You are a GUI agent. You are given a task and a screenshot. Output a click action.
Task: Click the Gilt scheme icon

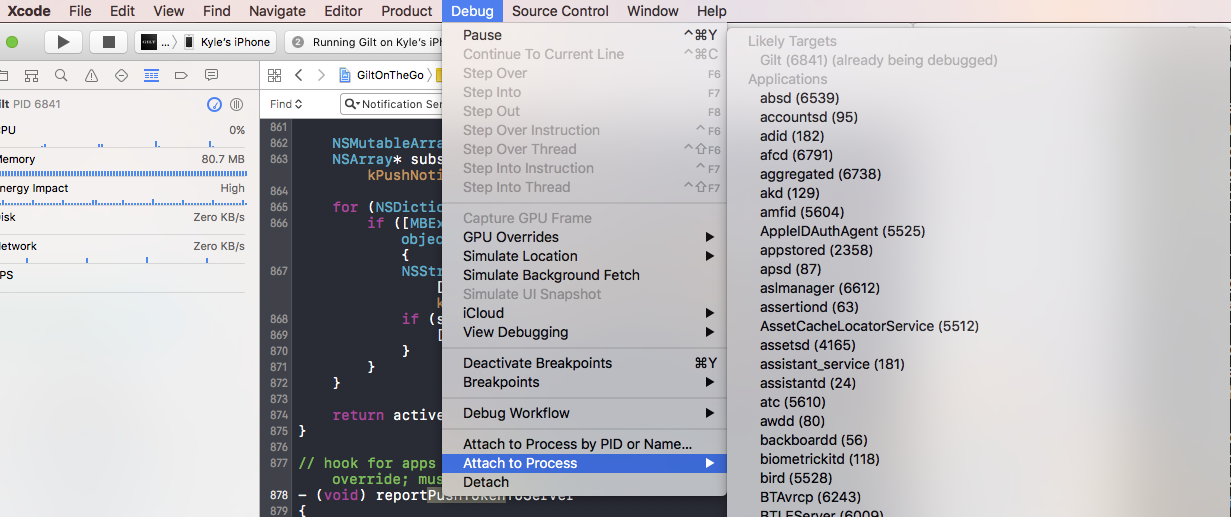point(148,42)
